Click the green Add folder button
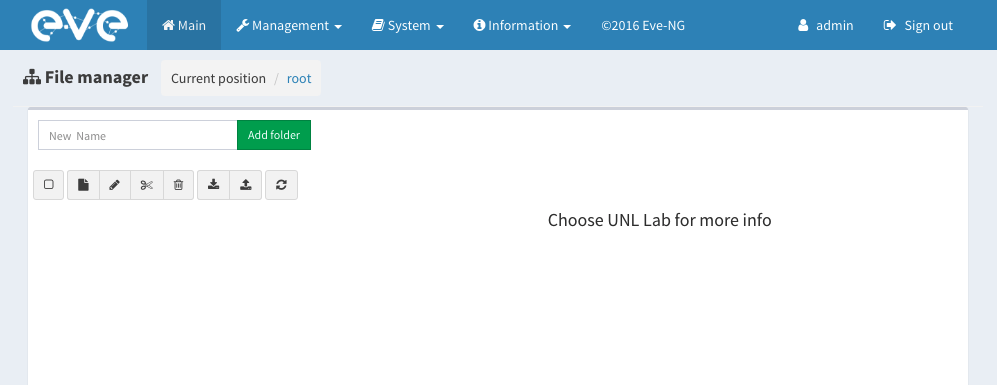 tap(274, 135)
